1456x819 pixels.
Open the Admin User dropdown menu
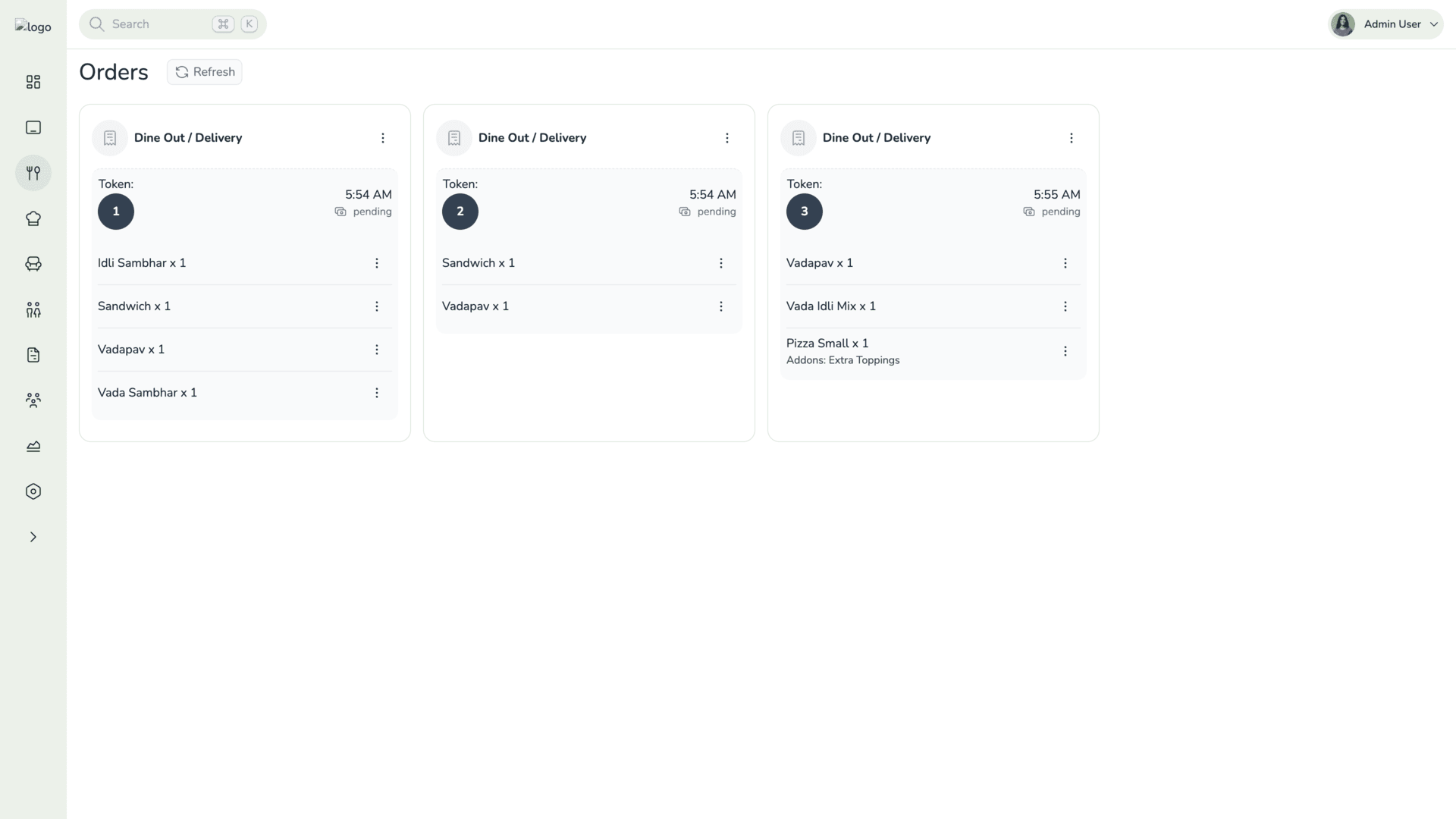pyautogui.click(x=1385, y=24)
